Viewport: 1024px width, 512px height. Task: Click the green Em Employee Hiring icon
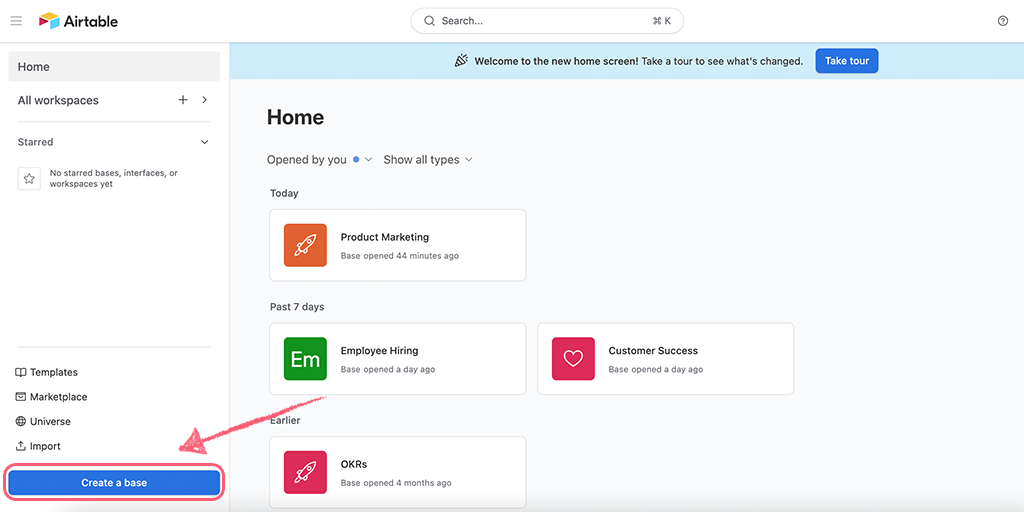coord(305,359)
